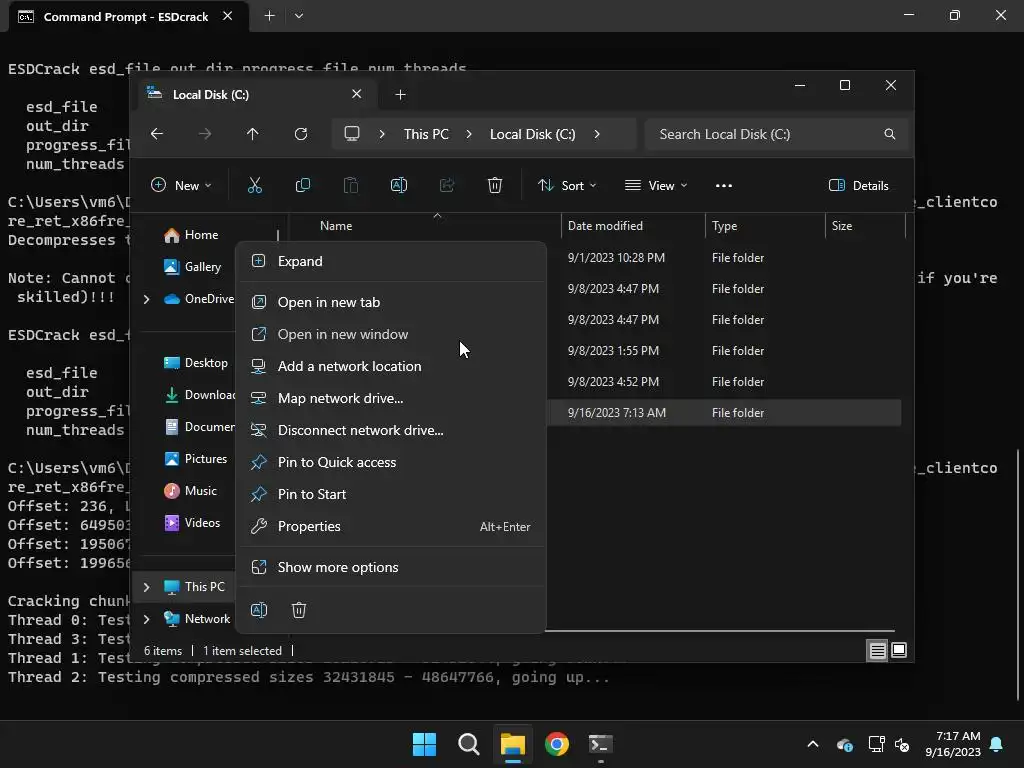Viewport: 1024px width, 768px height.
Task: Click the toolbar Delete icon beside Sort
Action: tap(495, 185)
